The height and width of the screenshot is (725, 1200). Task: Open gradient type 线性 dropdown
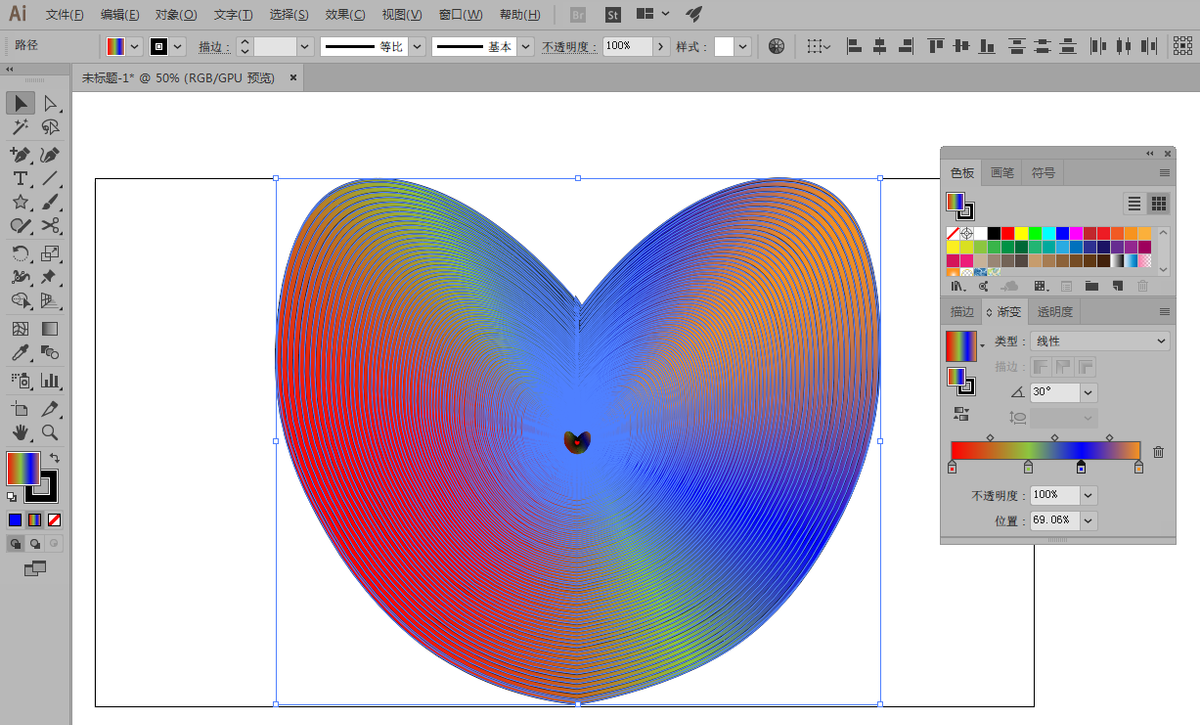pos(1099,341)
